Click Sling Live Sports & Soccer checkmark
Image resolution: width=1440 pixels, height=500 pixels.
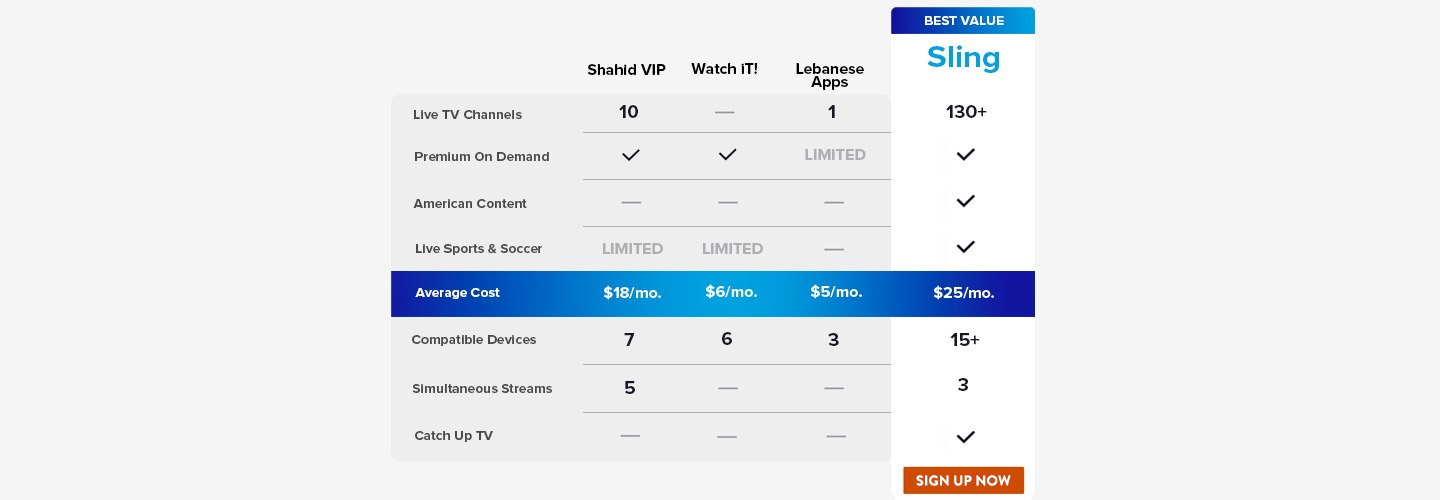[x=965, y=247]
